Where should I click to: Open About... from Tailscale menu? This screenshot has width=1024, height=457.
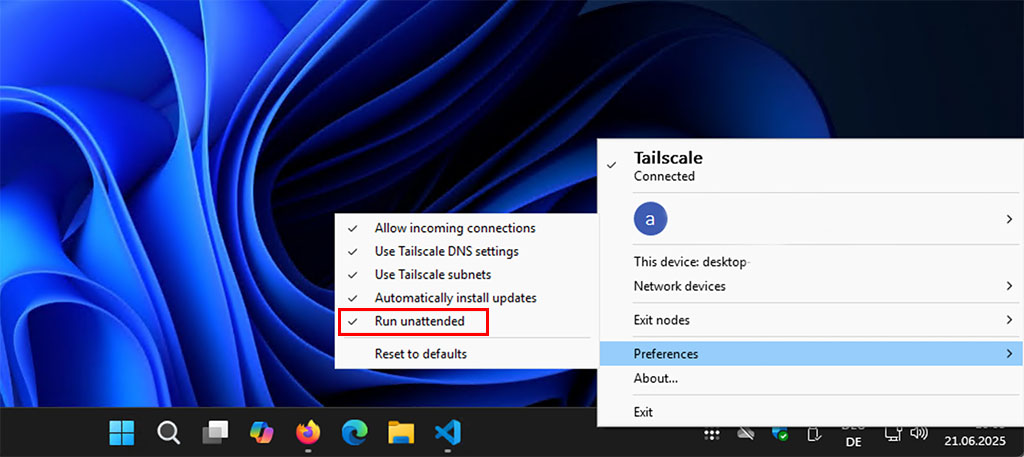(811, 378)
